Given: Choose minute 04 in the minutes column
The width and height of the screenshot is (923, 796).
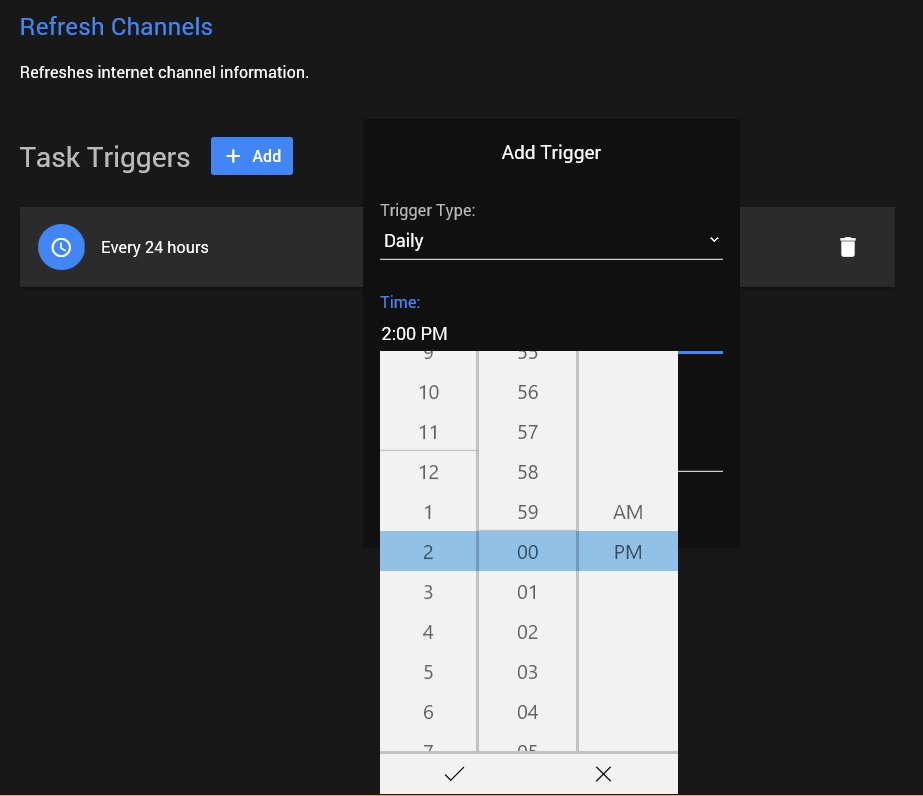Looking at the screenshot, I should pyautogui.click(x=528, y=712).
